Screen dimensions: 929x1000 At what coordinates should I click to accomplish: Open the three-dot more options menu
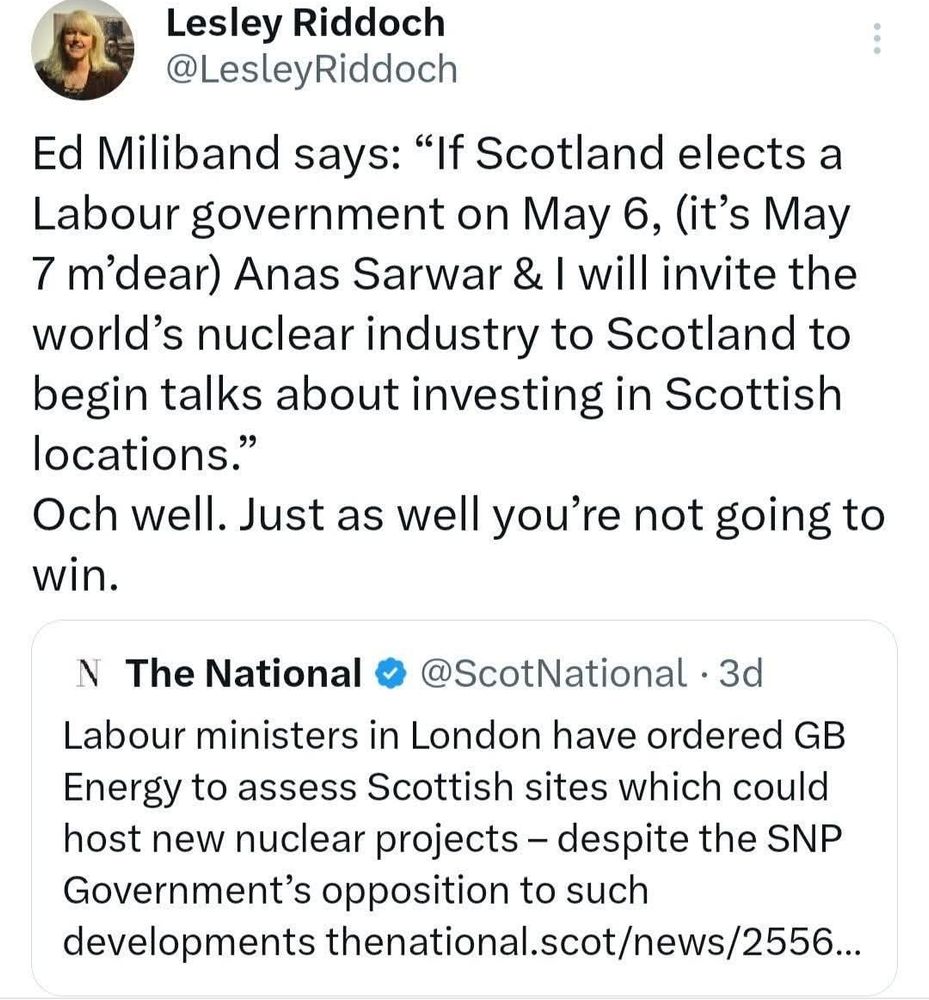click(878, 39)
